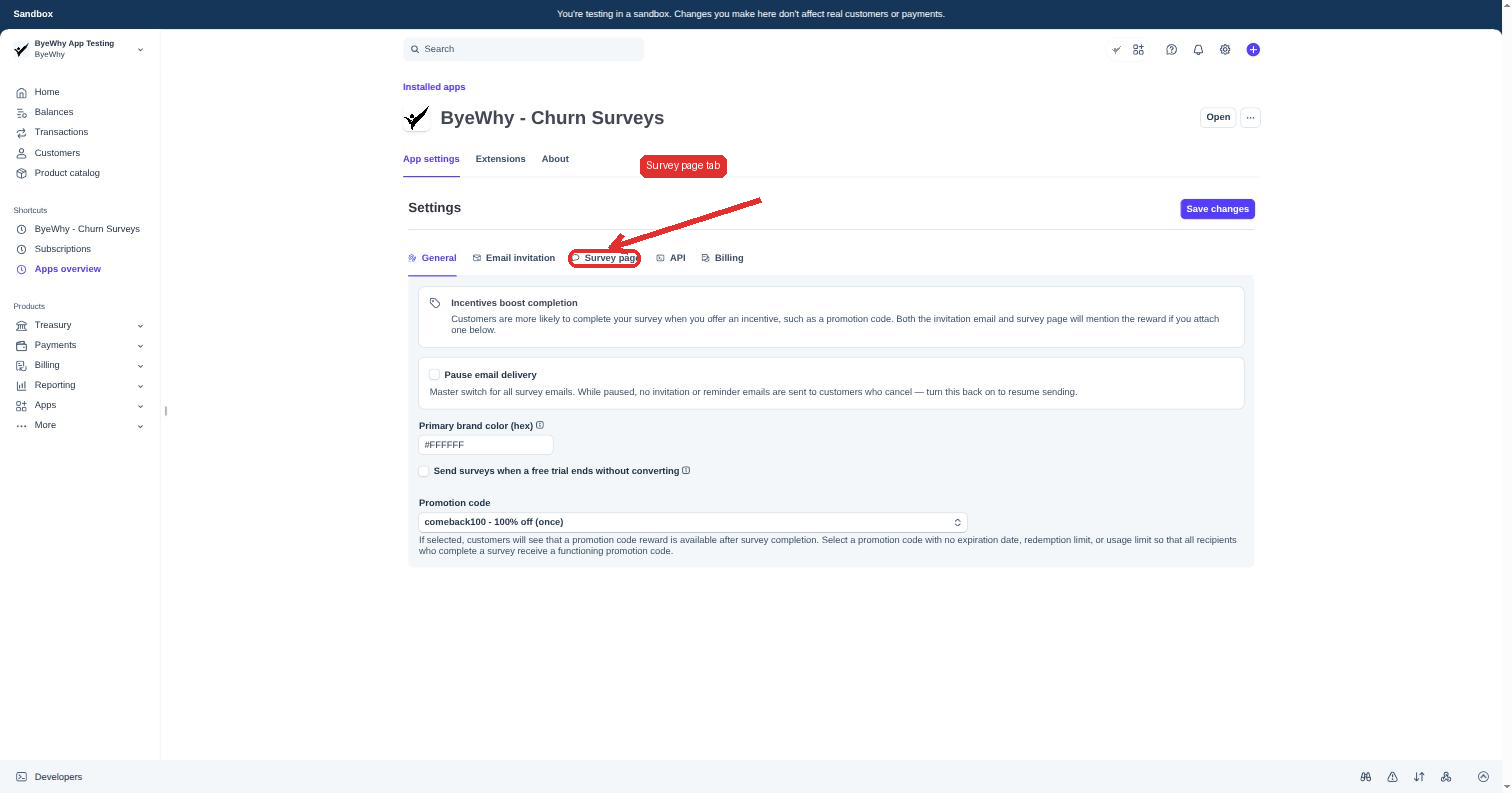
Task: Expand the sidebar Billing section
Action: point(80,365)
